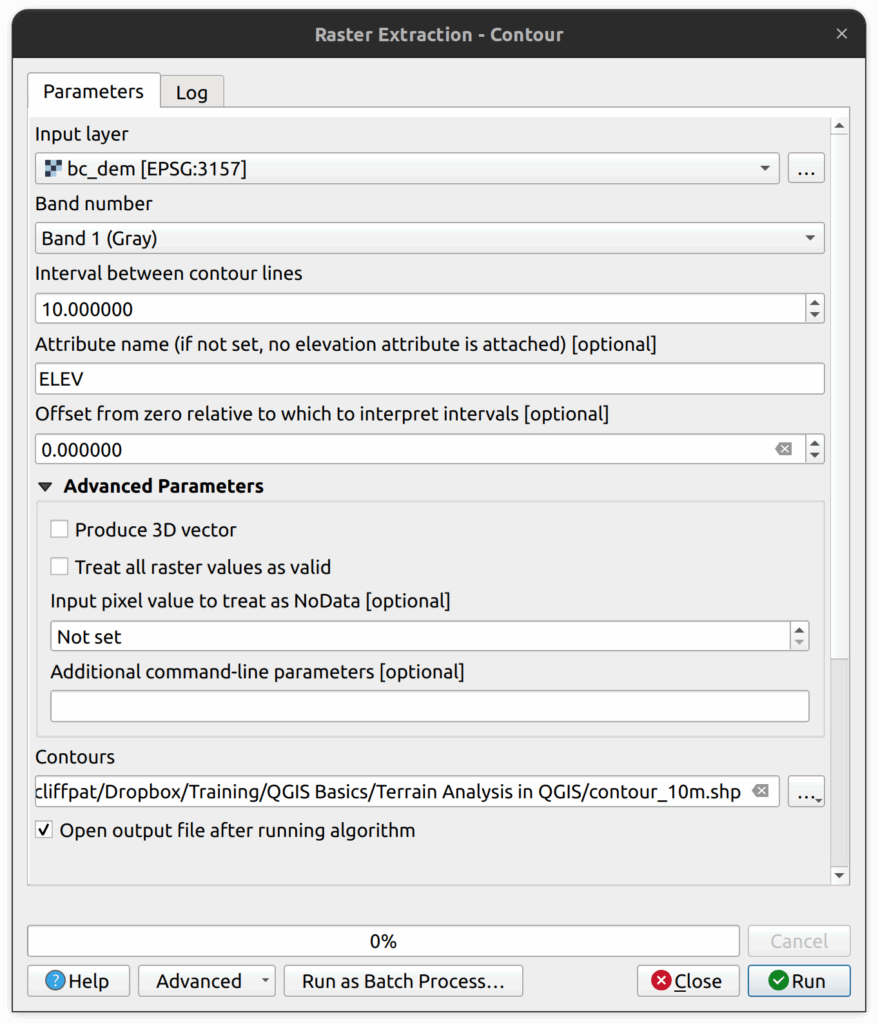Open the Advanced button dropdown arrow
This screenshot has height=1024, width=878.
265,981
